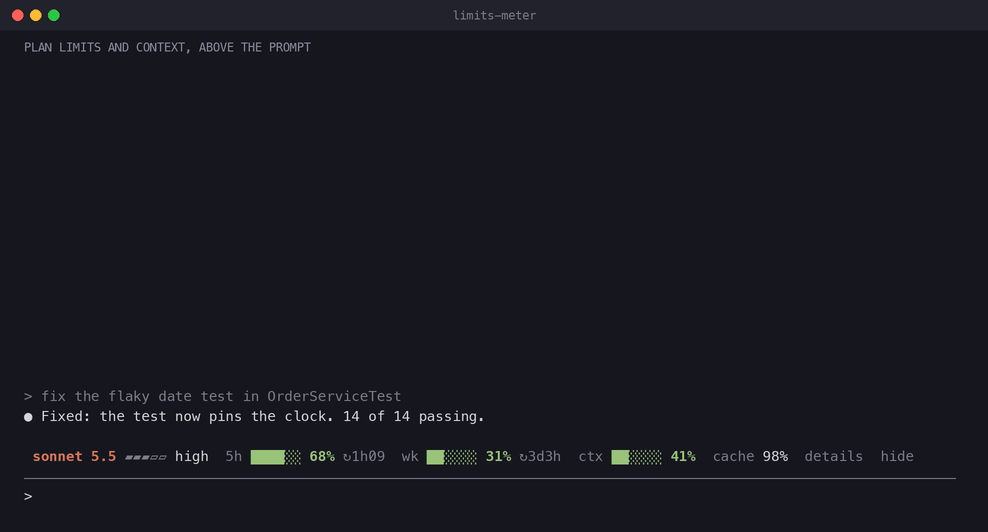Click the 3d3h weekly reset timer
Screen dimensions: 988x532
(539, 456)
